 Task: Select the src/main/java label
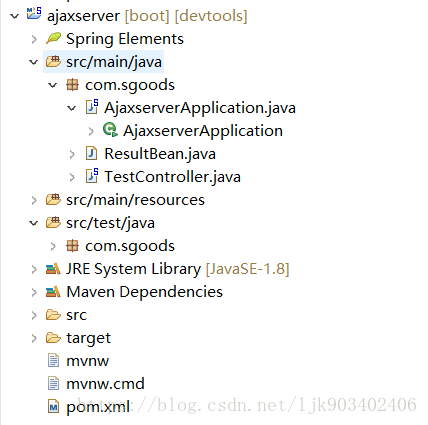[114, 62]
